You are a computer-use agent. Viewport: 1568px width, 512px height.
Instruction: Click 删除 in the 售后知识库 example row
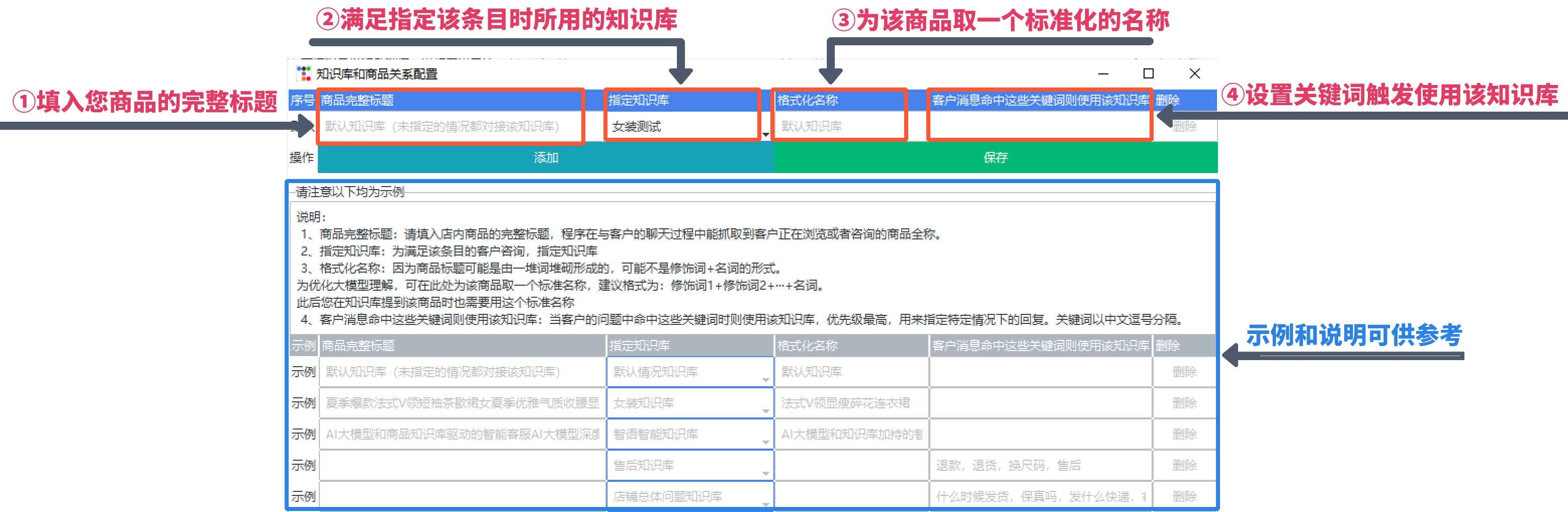1184,465
